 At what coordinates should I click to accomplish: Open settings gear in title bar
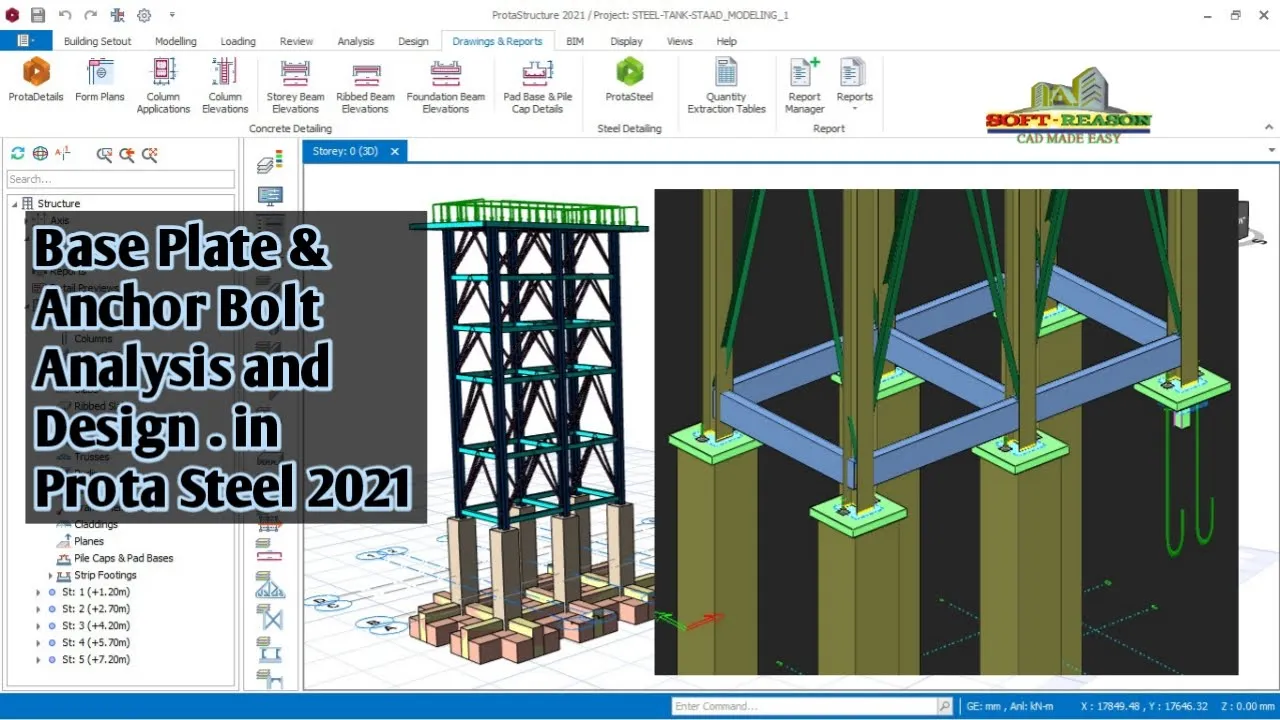pyautogui.click(x=144, y=15)
